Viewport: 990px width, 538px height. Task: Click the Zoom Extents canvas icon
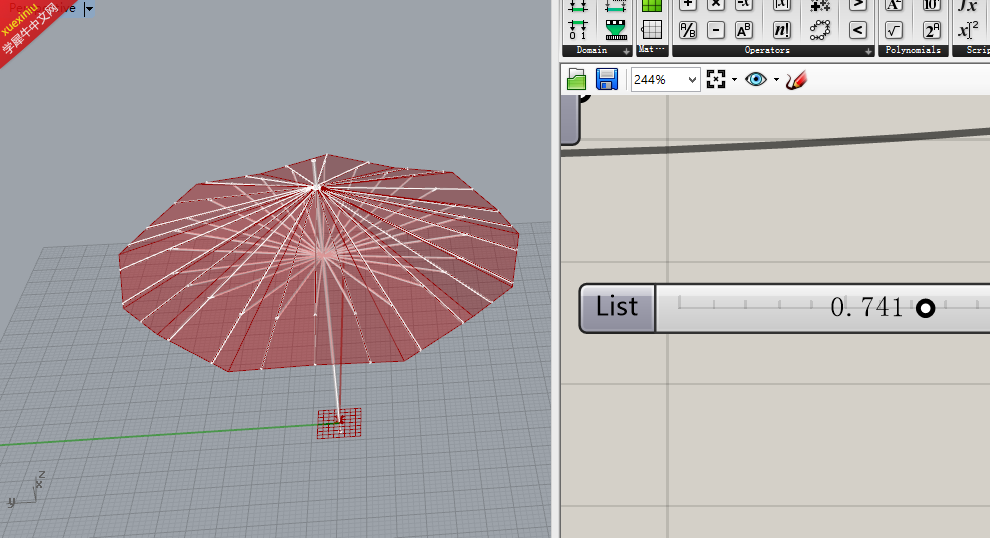[716, 80]
